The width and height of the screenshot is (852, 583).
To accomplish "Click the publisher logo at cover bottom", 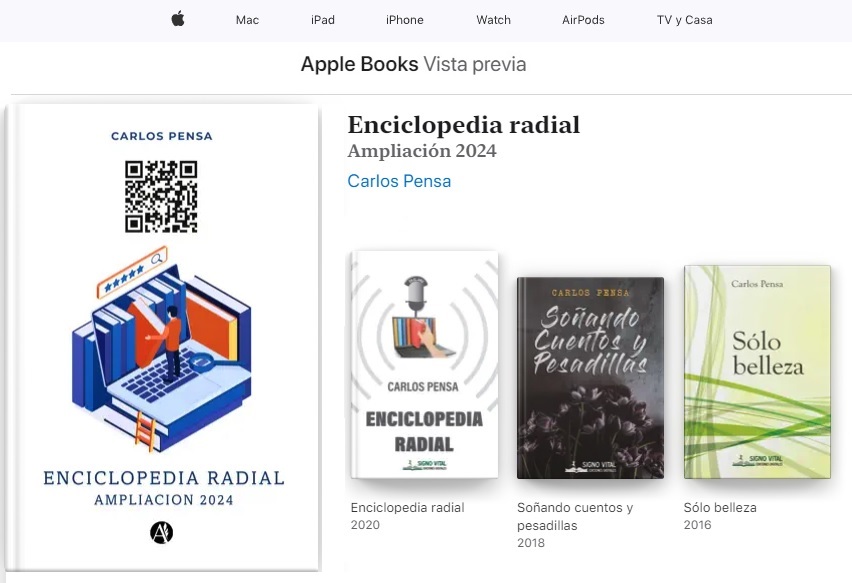I will coord(161,532).
